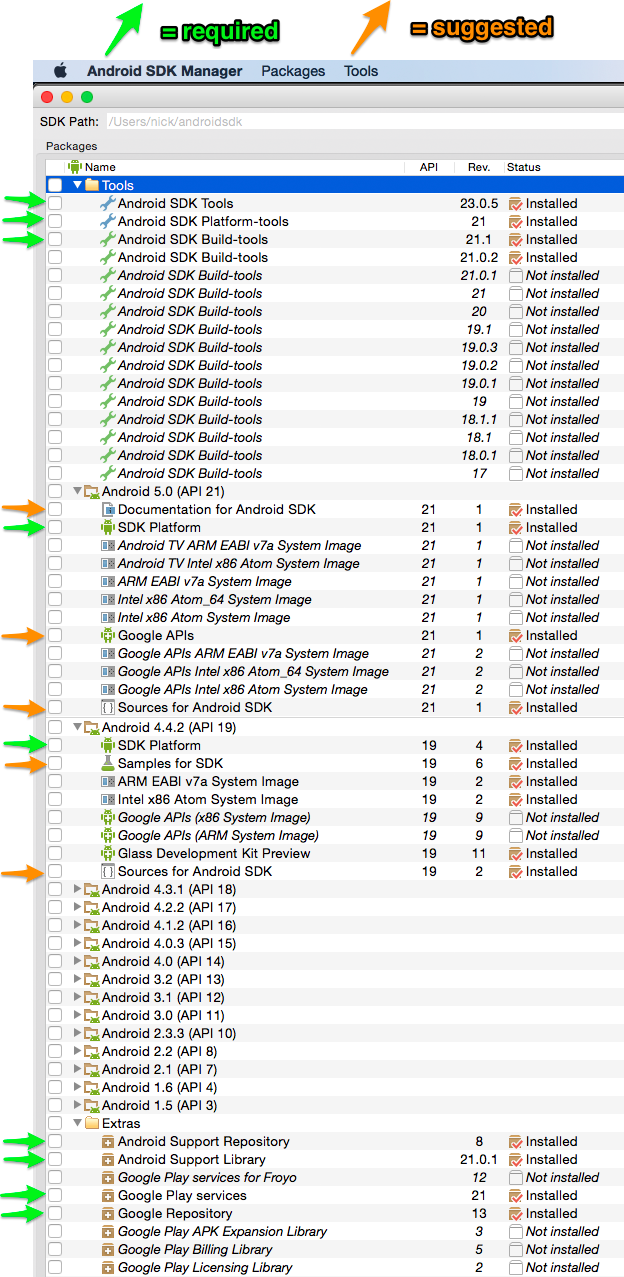Click Installed status icon for Android SDK Tools
624x1277 pixels.
coord(516,203)
